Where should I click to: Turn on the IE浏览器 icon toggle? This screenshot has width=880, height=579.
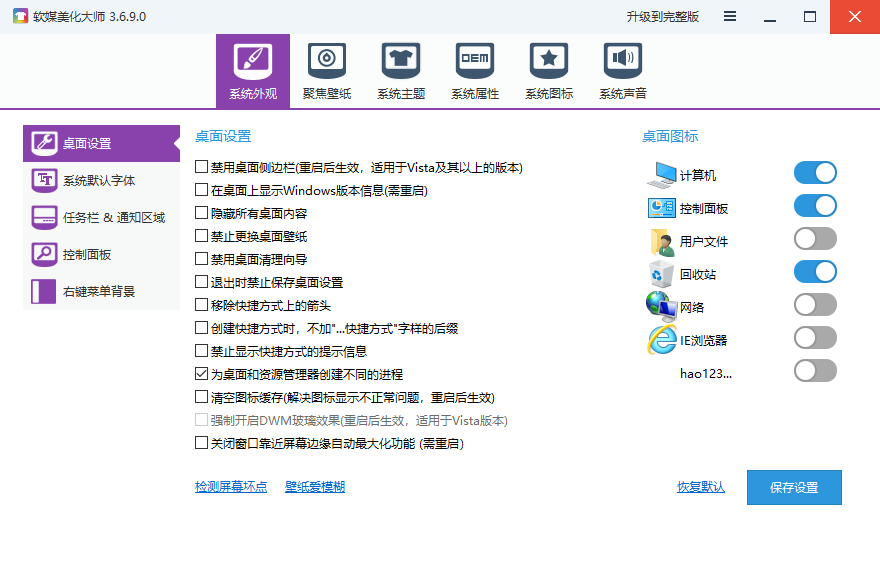coord(815,338)
